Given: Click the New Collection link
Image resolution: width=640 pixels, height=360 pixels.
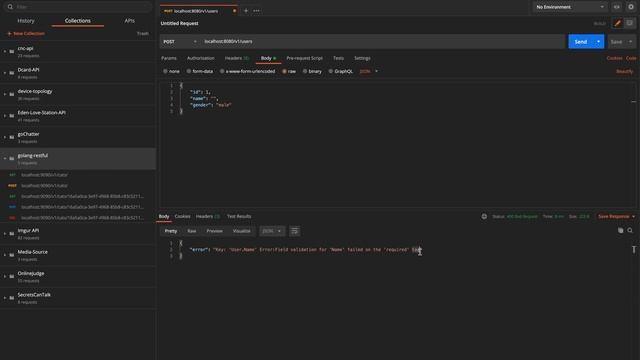Looking at the screenshot, I should point(26,33).
